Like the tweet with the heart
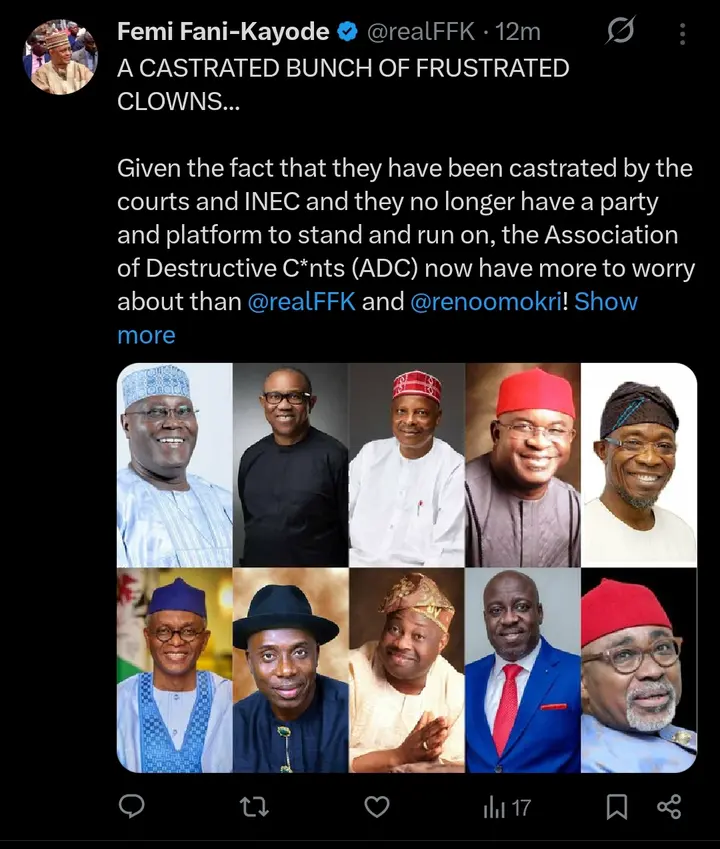This screenshot has width=720, height=849. 376,807
